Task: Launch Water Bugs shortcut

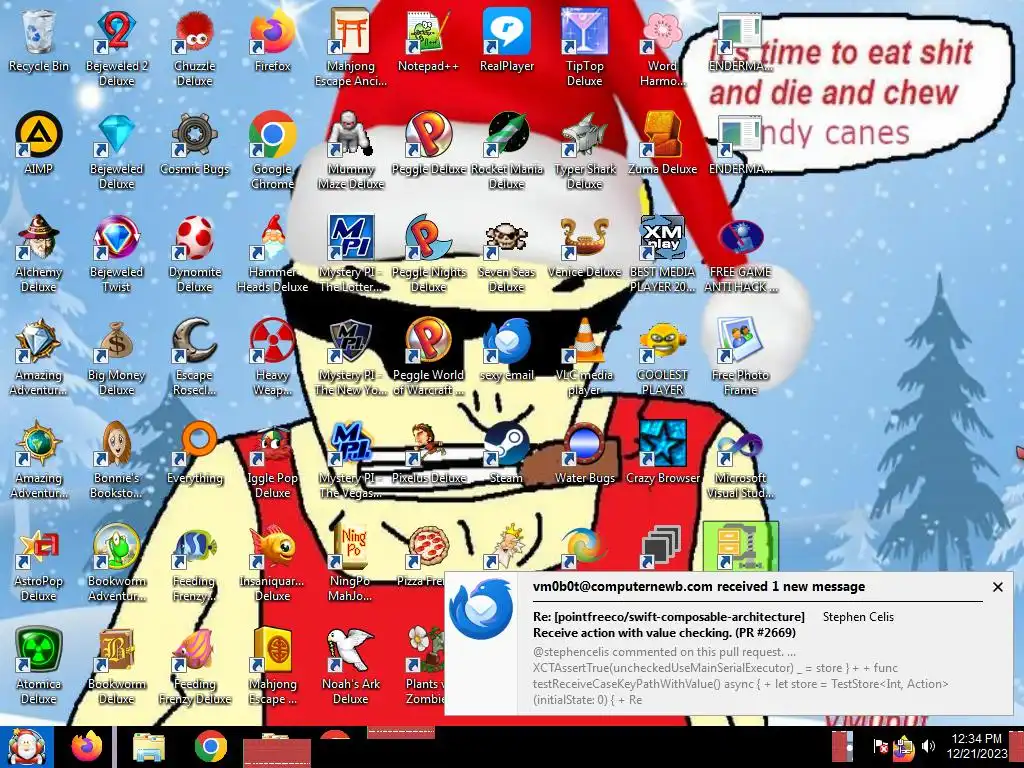Action: coord(584,453)
